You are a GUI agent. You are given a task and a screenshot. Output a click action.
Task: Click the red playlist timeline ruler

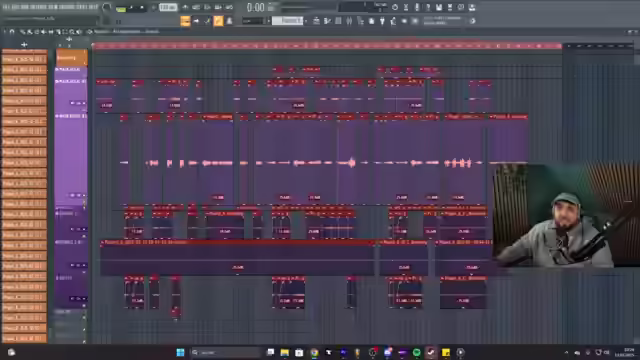pos(327,46)
